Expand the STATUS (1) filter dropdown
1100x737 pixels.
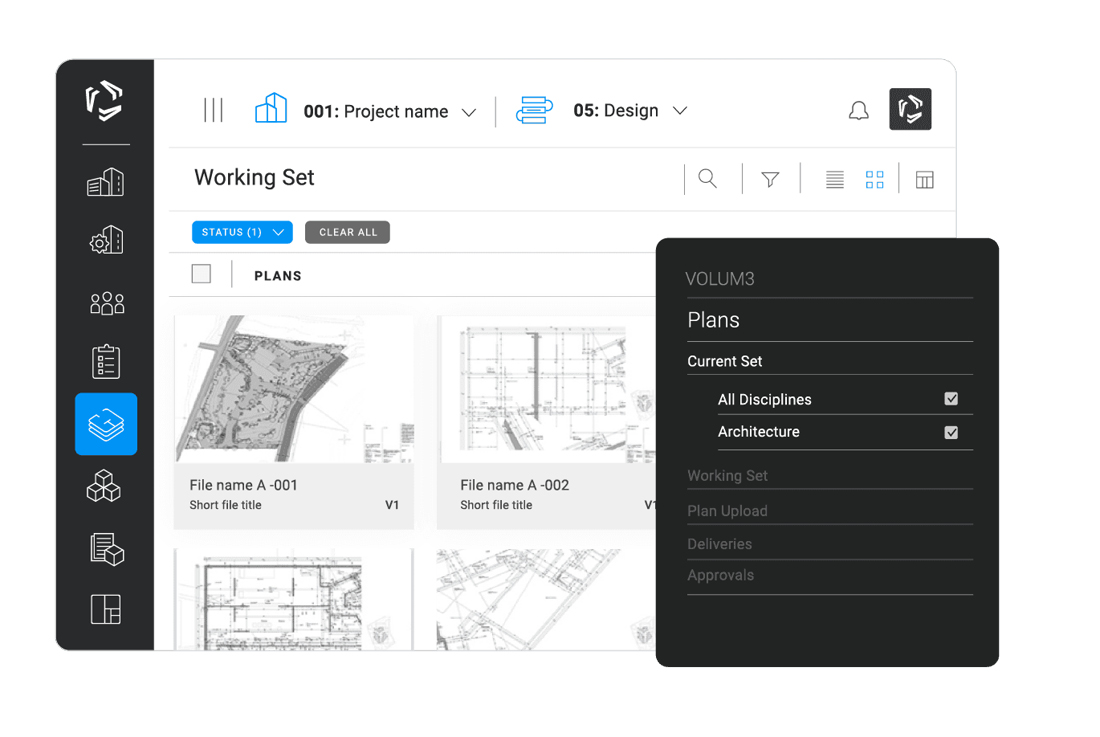(x=242, y=232)
